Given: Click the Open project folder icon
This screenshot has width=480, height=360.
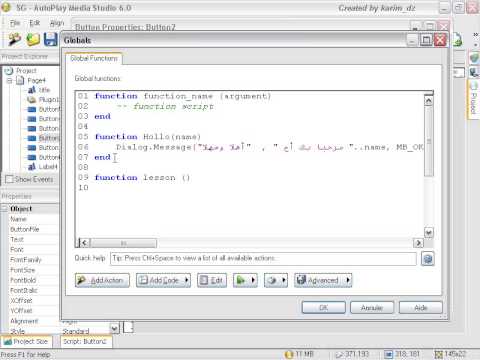Looking at the screenshot, I should point(33,39).
